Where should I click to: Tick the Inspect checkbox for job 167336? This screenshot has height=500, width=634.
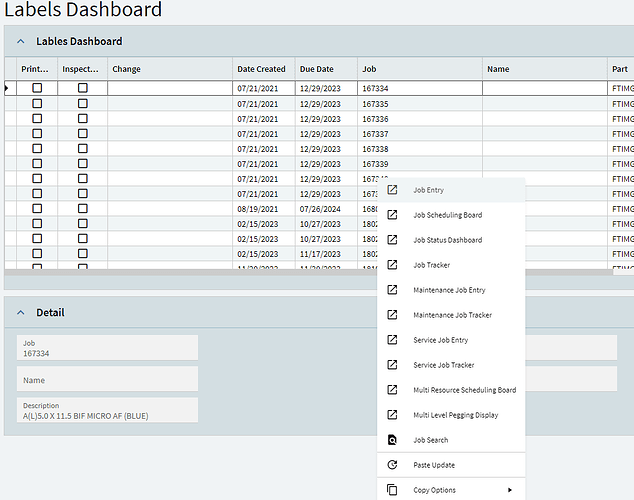tap(82, 118)
